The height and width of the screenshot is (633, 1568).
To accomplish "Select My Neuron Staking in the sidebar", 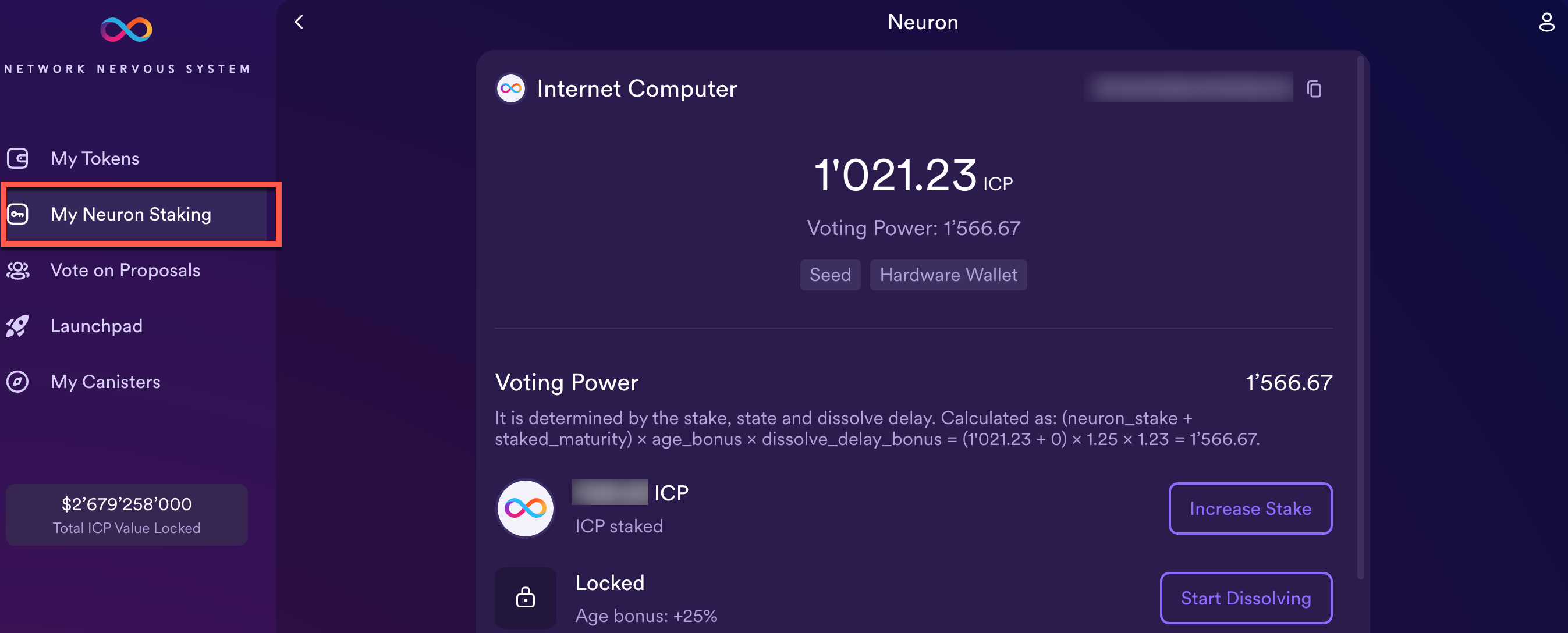I will tap(130, 214).
